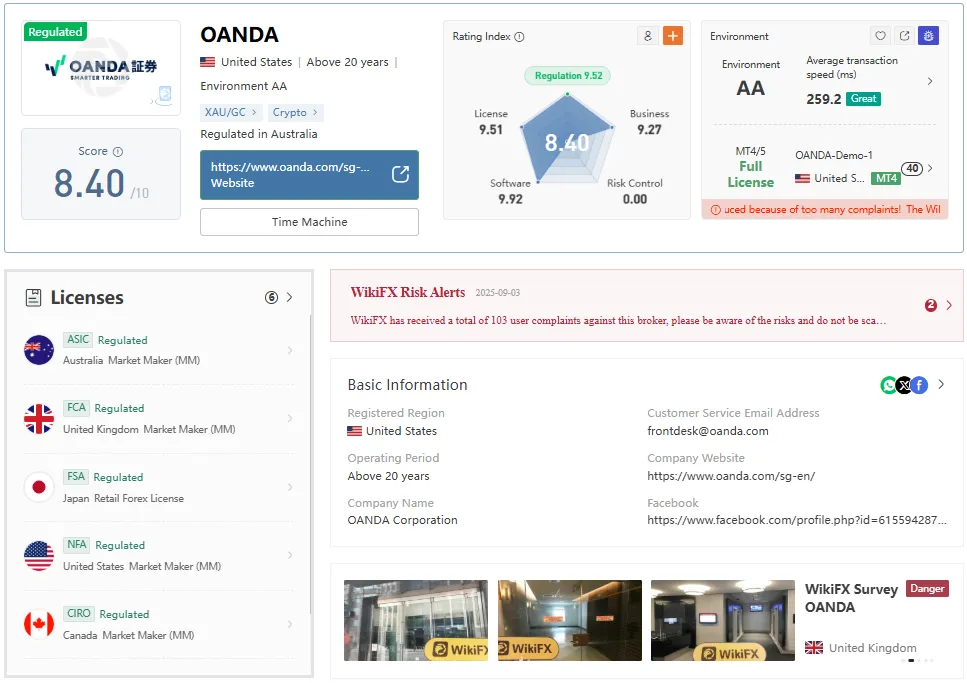Expand the Licenses list arrow

pyautogui.click(x=289, y=297)
